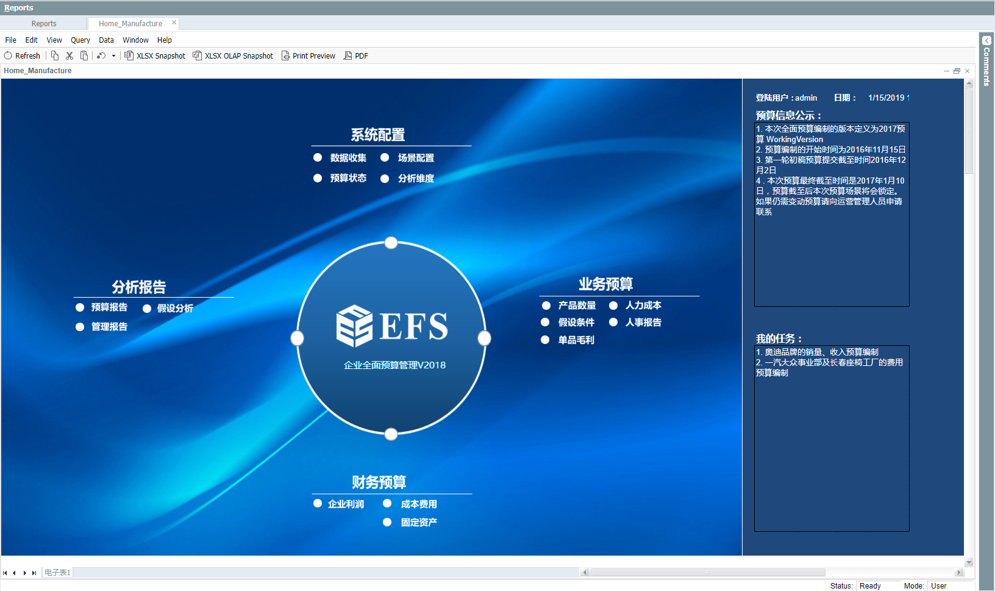995x591 pixels.
Task: Open the Data menu
Action: point(106,40)
